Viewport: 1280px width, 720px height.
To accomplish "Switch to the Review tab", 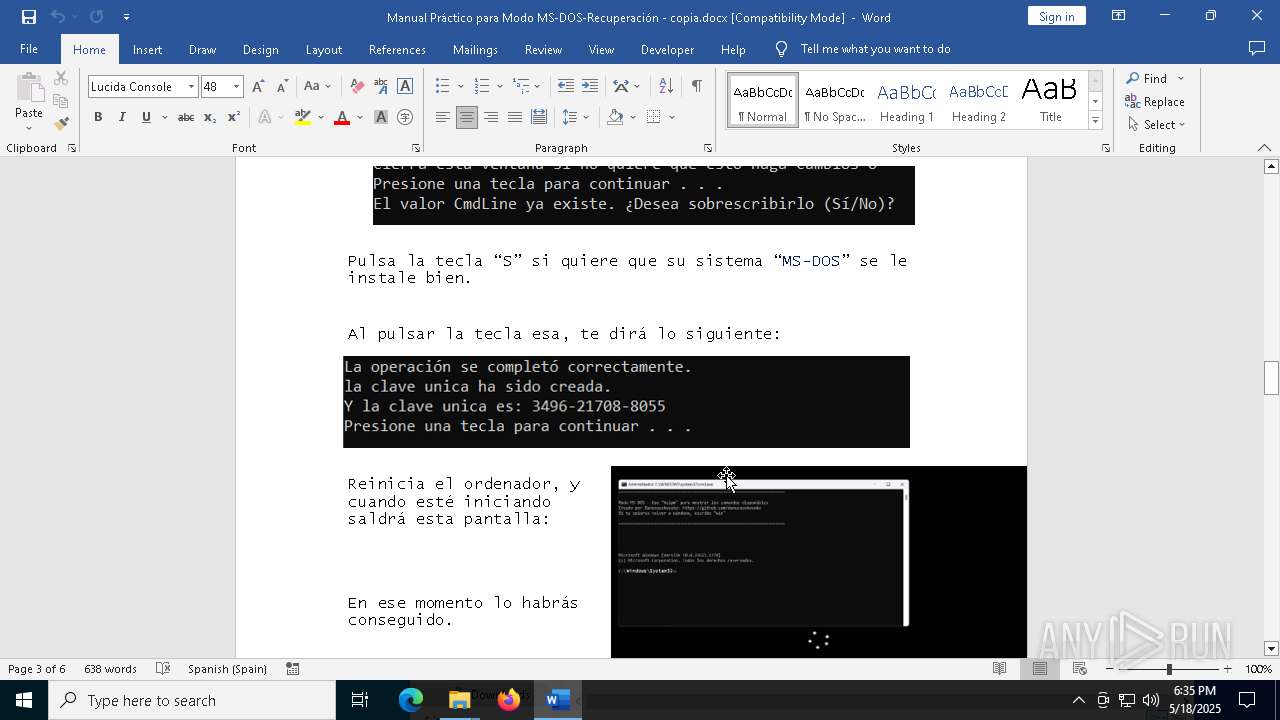I will [x=543, y=49].
